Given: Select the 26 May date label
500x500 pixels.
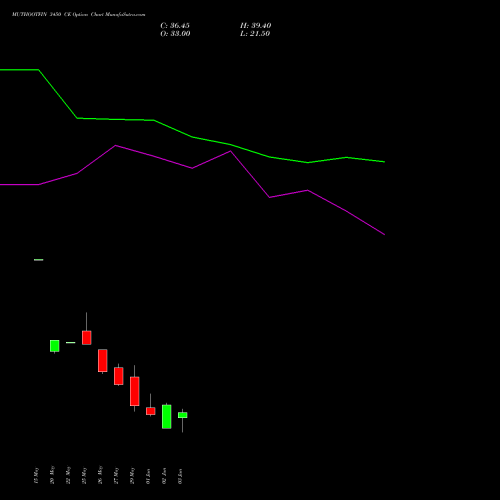Looking at the screenshot, I should point(100,475).
